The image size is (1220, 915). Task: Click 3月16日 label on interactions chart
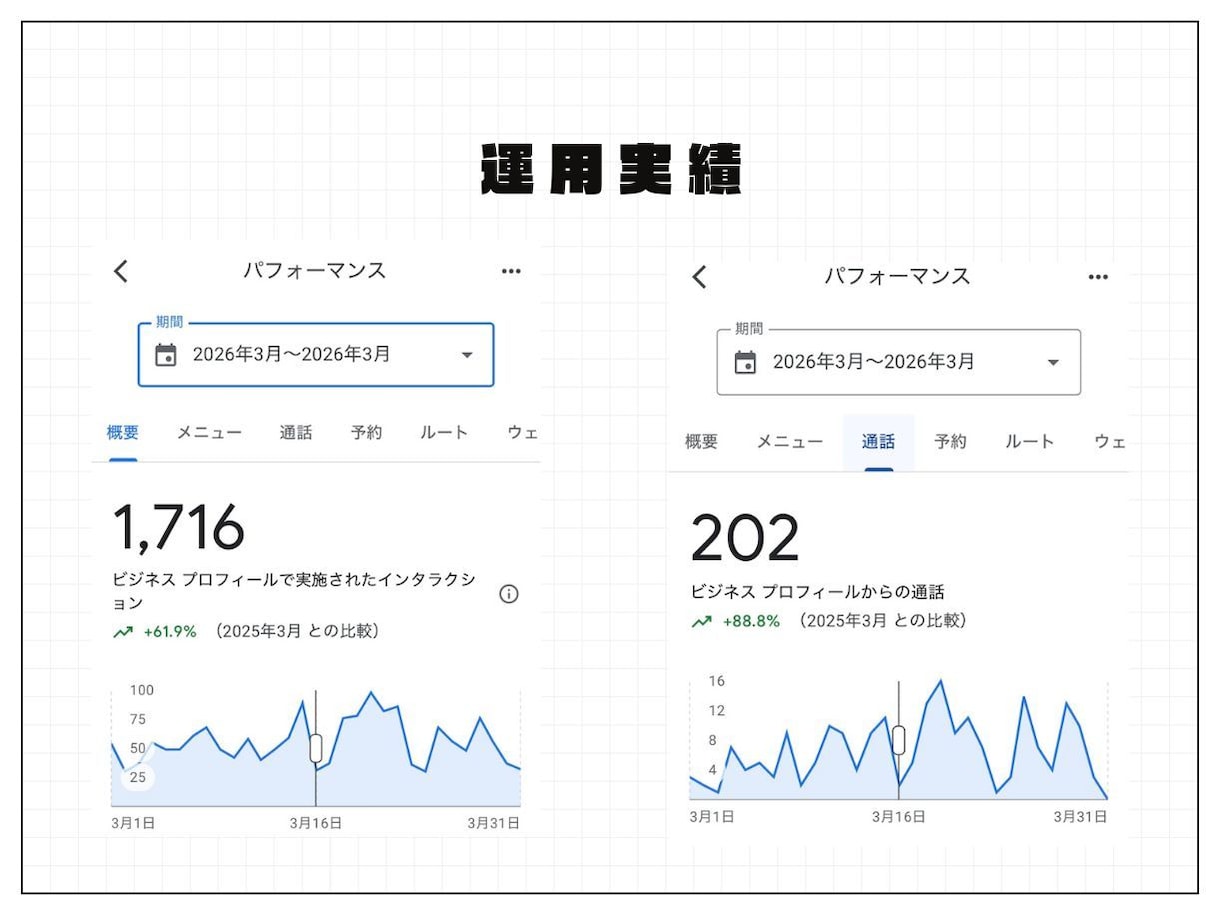[x=316, y=823]
